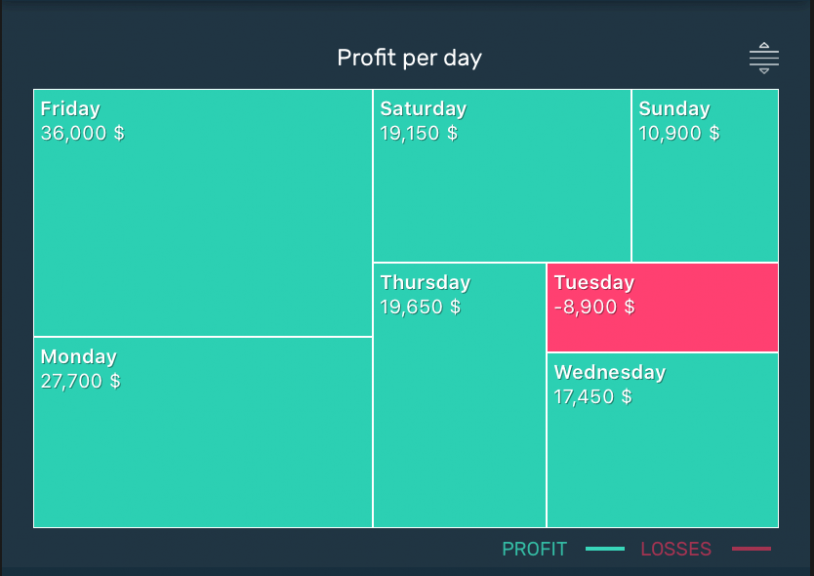Click the Profit per day chart title
This screenshot has height=576, width=814.
tap(409, 57)
